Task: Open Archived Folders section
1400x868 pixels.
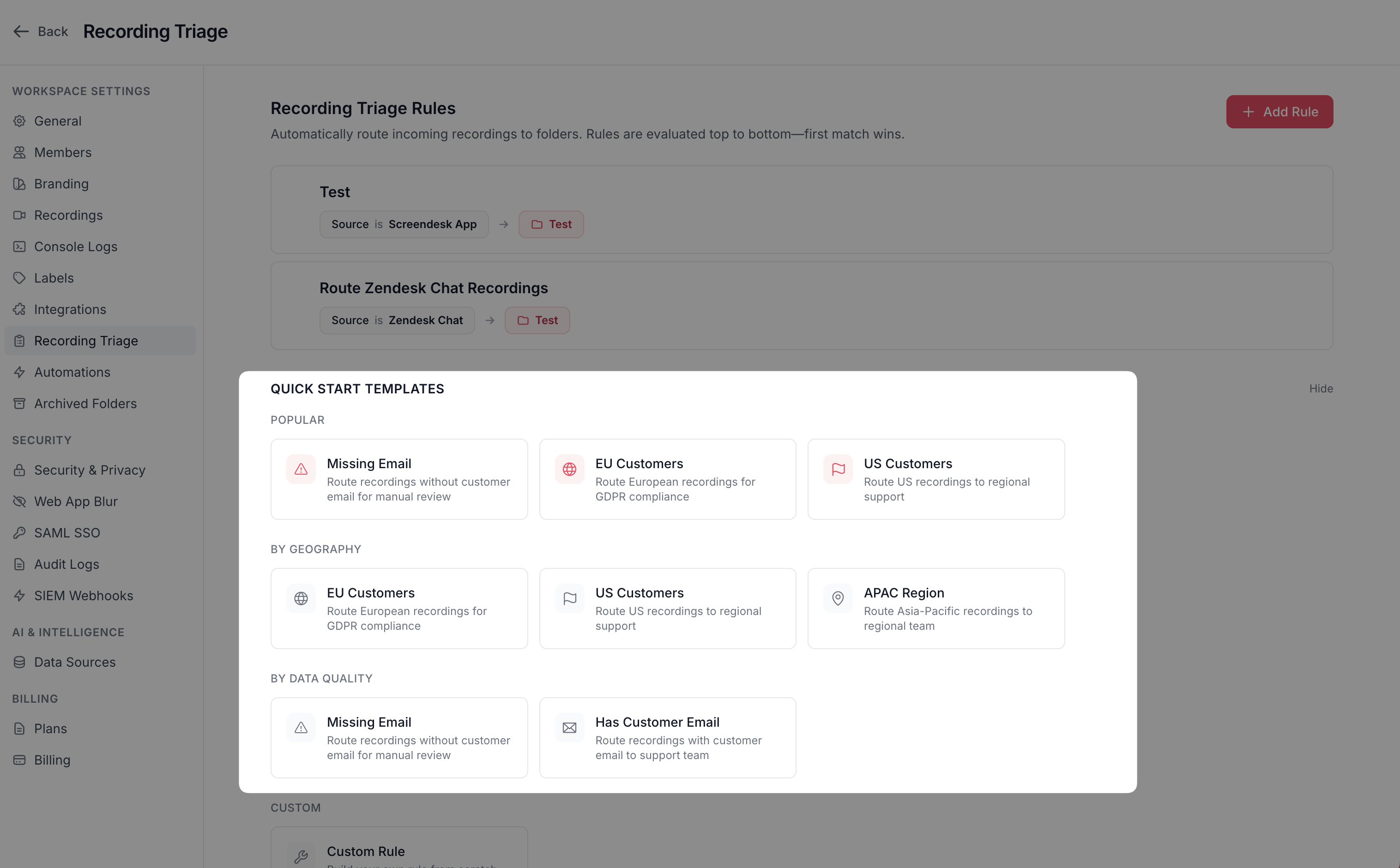Action: (85, 404)
